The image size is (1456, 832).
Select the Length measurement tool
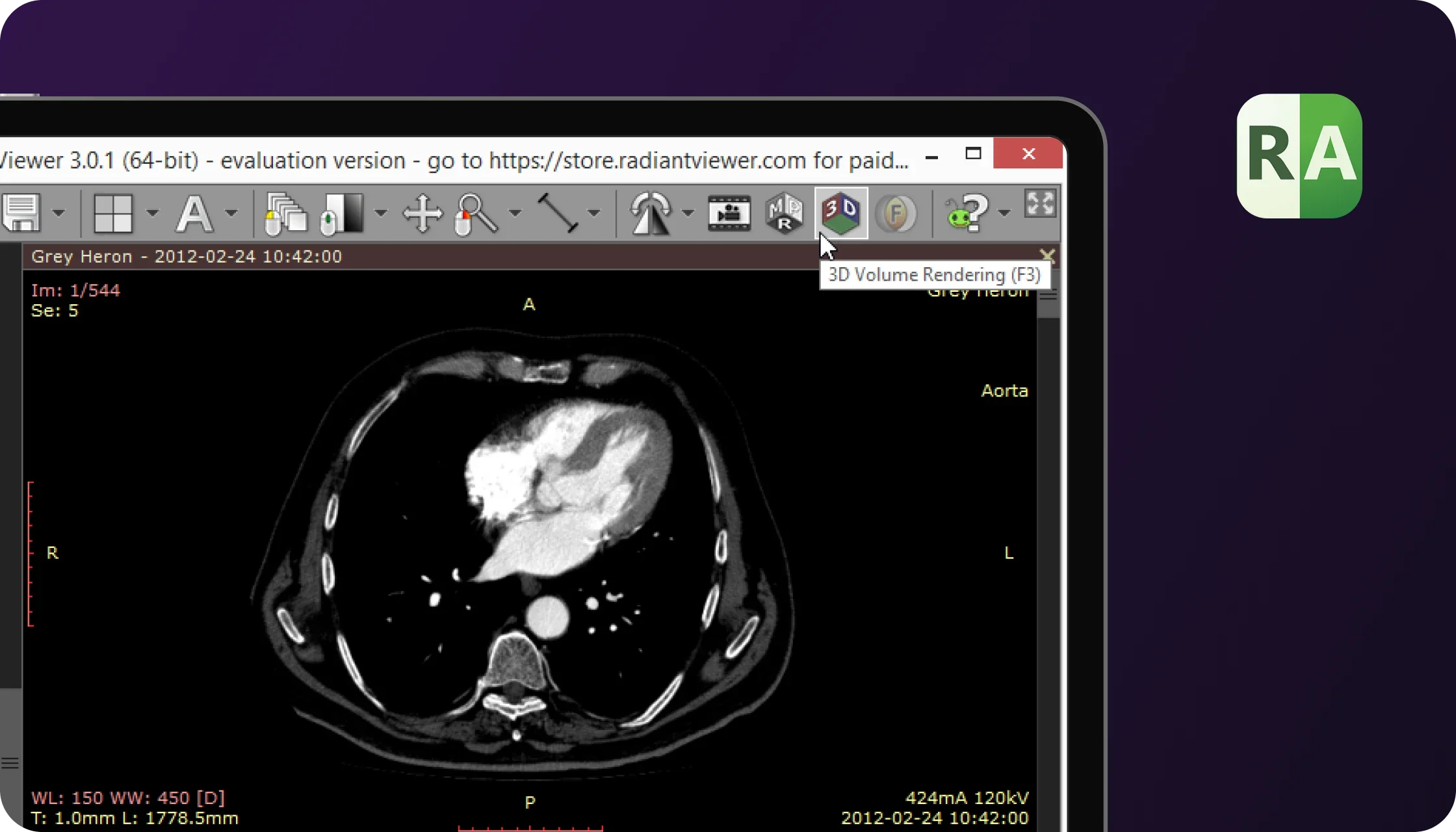point(558,213)
